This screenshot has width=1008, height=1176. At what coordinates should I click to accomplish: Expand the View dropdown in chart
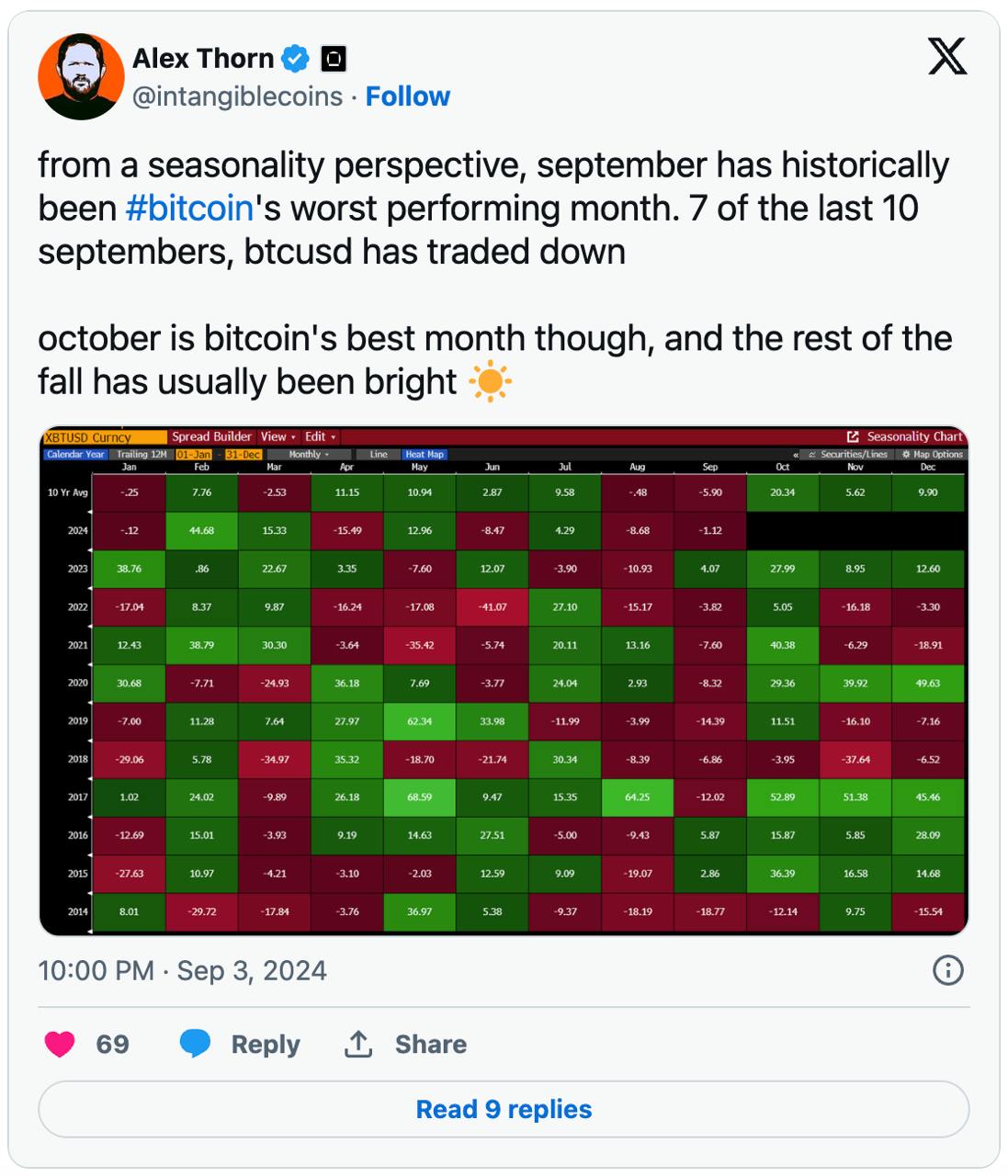(x=277, y=437)
